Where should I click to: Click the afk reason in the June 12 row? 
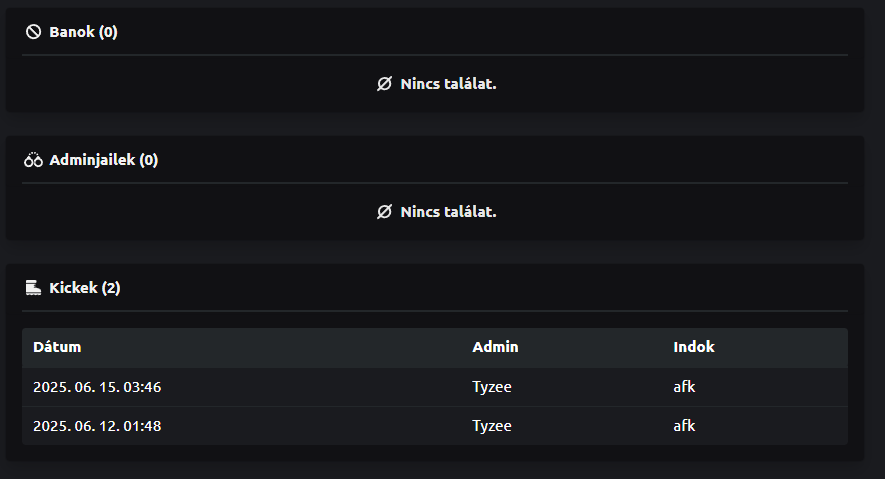click(684, 426)
